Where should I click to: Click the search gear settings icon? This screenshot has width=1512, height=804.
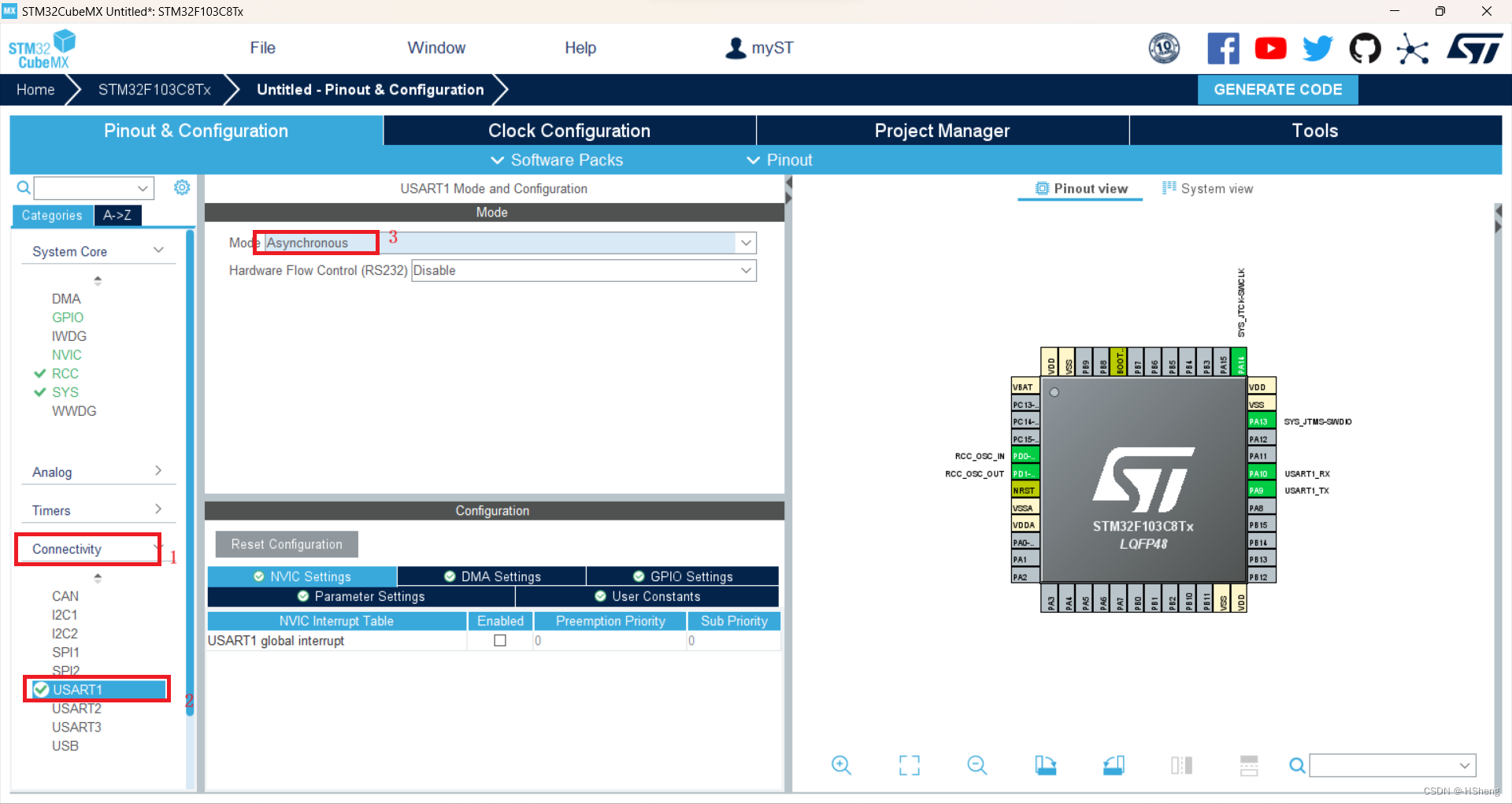point(182,187)
